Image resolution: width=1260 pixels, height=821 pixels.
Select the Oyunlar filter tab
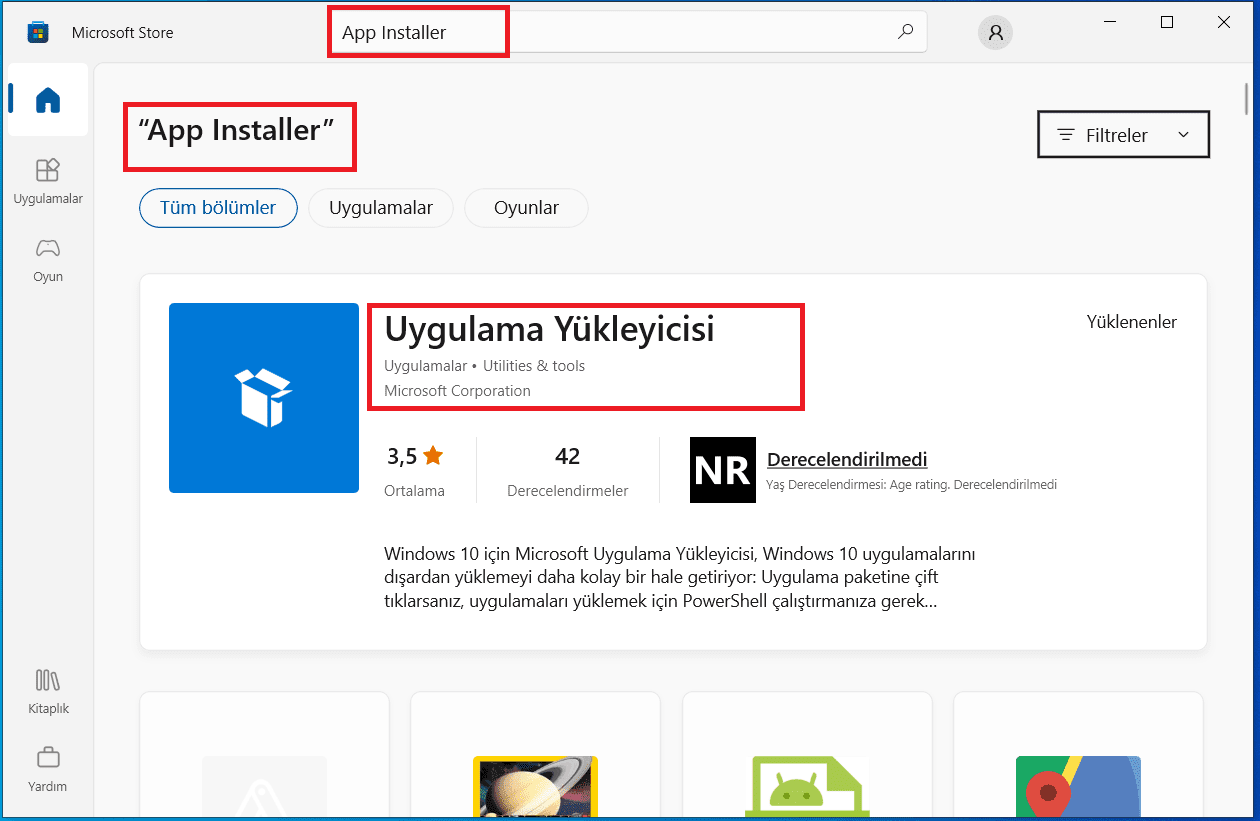[x=526, y=208]
